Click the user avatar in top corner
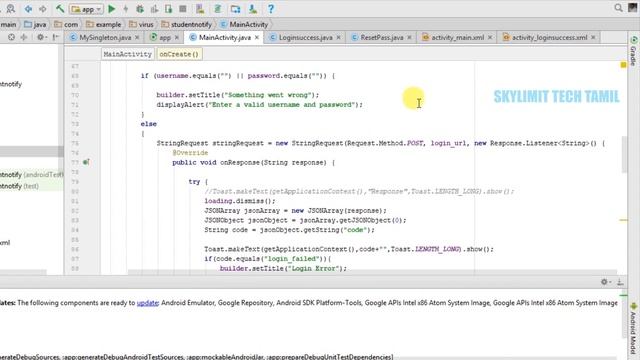Image resolution: width=640 pixels, height=360 pixels. pos(633,8)
